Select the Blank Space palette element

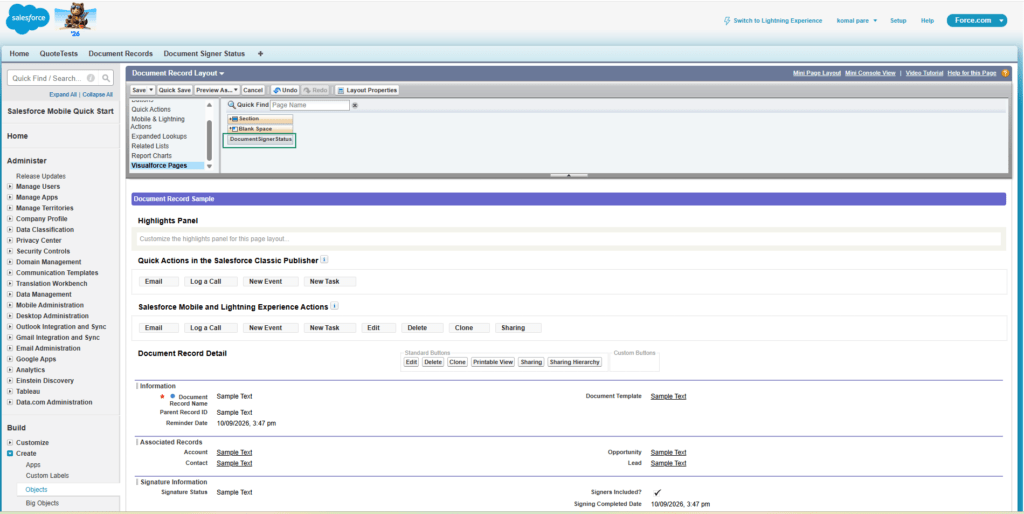point(260,129)
